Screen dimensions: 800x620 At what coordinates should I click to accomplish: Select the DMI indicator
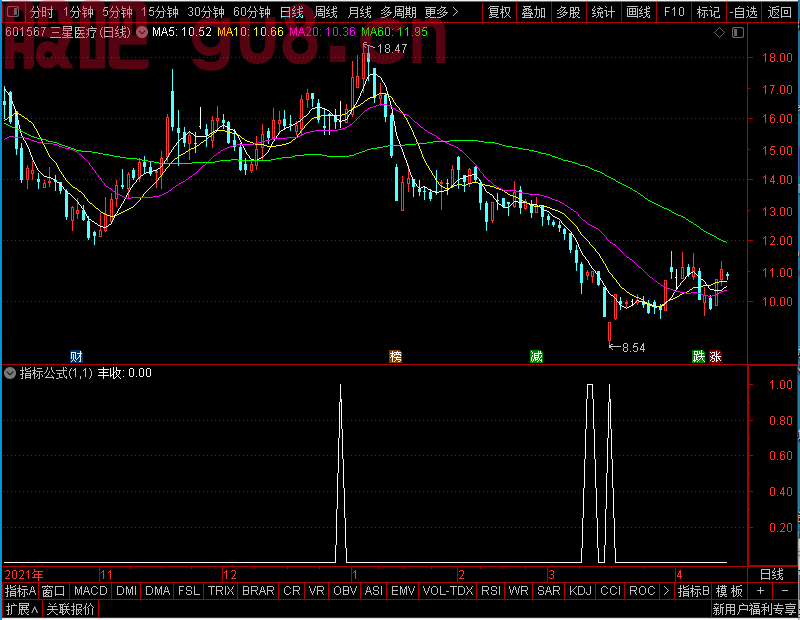(x=126, y=591)
